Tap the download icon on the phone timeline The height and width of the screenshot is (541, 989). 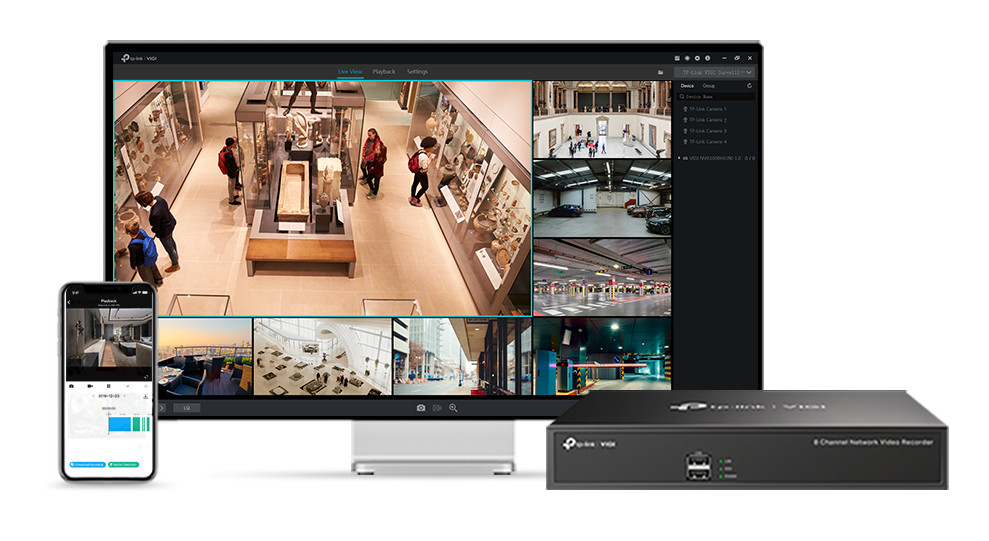click(x=146, y=396)
